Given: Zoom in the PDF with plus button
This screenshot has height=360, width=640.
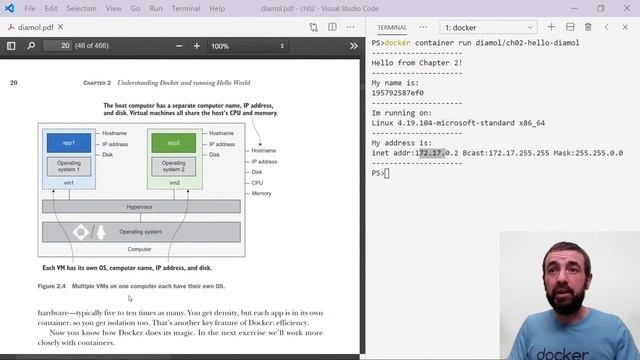Looking at the screenshot, I should [197, 46].
